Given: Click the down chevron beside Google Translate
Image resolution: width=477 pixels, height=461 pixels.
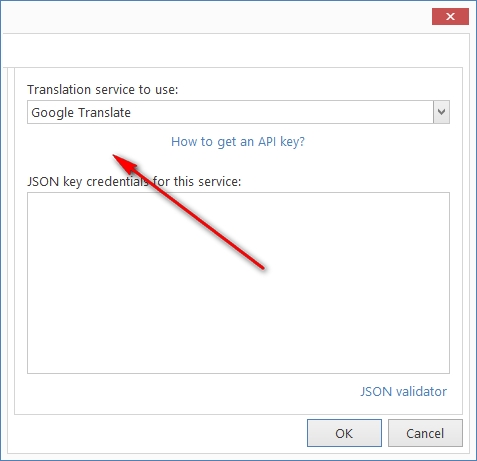Looking at the screenshot, I should [441, 112].
